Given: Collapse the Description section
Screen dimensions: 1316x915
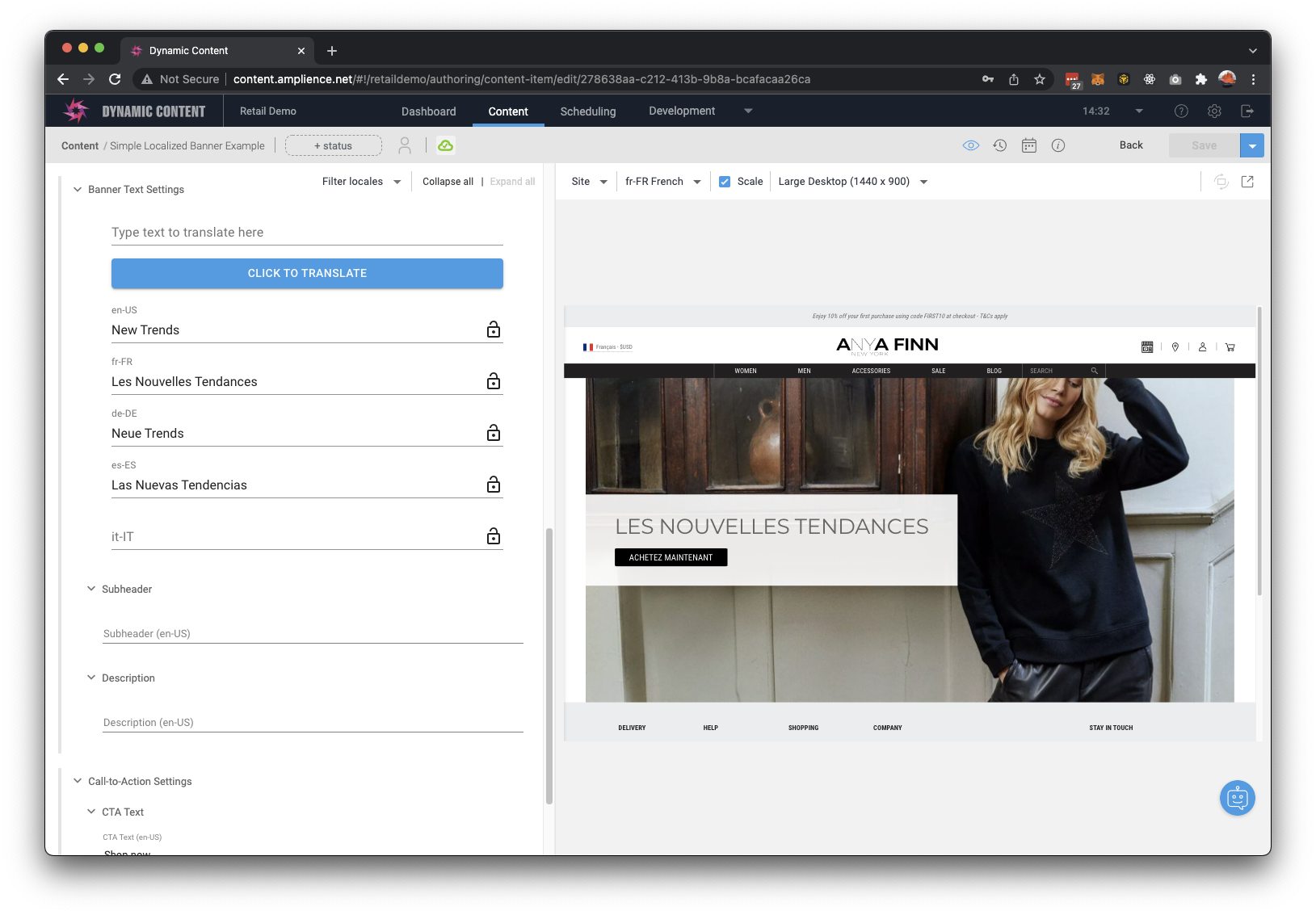Looking at the screenshot, I should coord(91,678).
